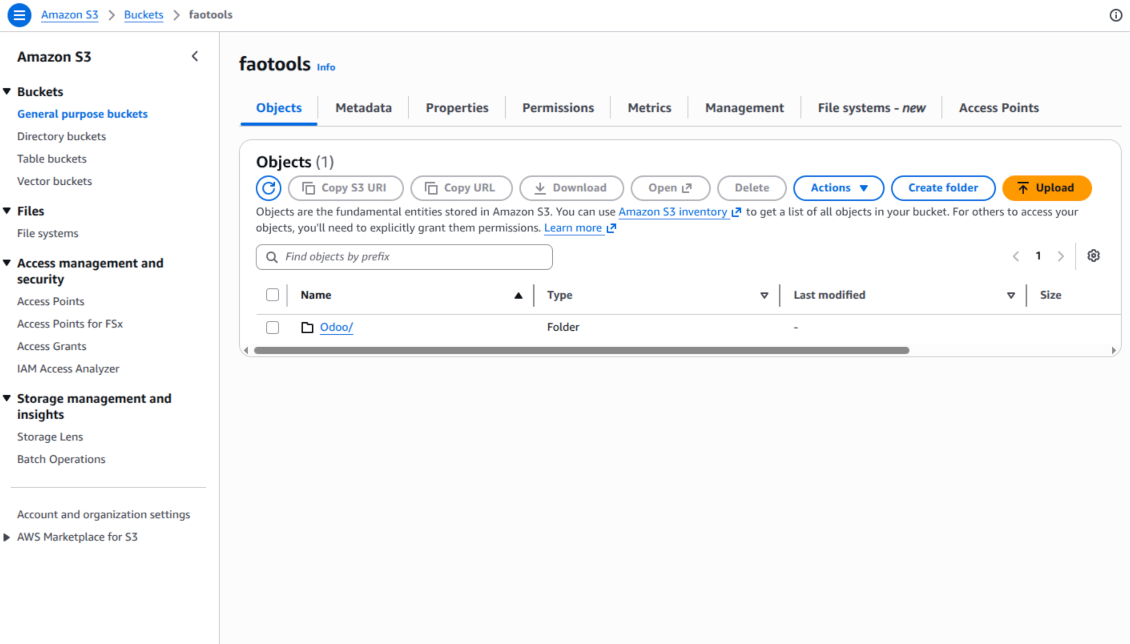The image size is (1130, 644).
Task: Collapse the Files section
Action: 7,211
